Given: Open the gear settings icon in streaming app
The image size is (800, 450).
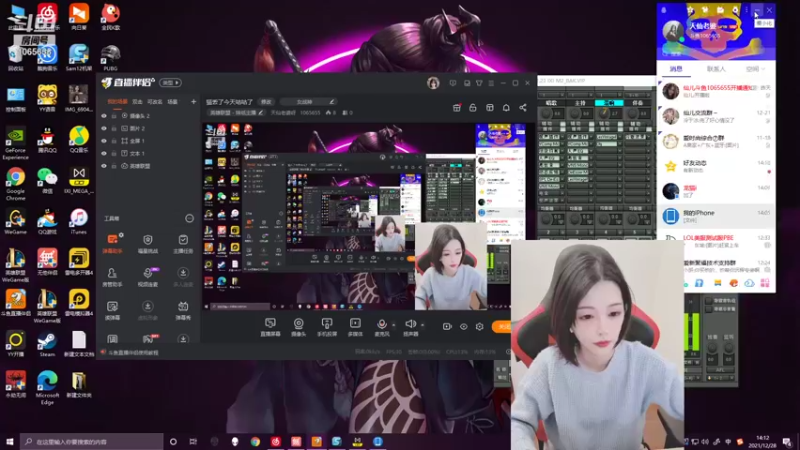Looking at the screenshot, I should [x=480, y=327].
